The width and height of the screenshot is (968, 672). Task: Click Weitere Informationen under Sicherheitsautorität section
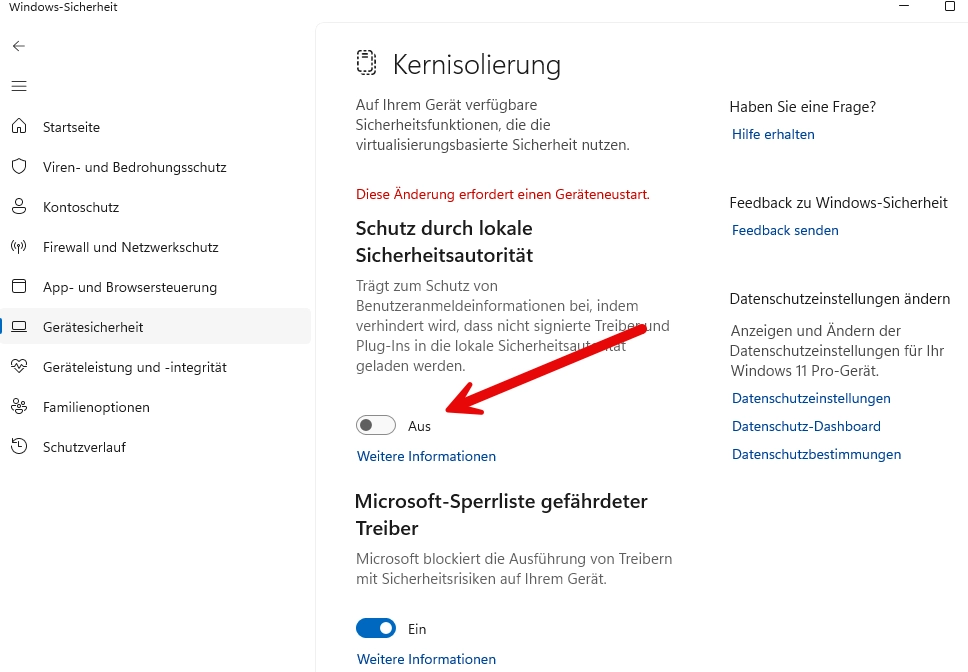(426, 456)
